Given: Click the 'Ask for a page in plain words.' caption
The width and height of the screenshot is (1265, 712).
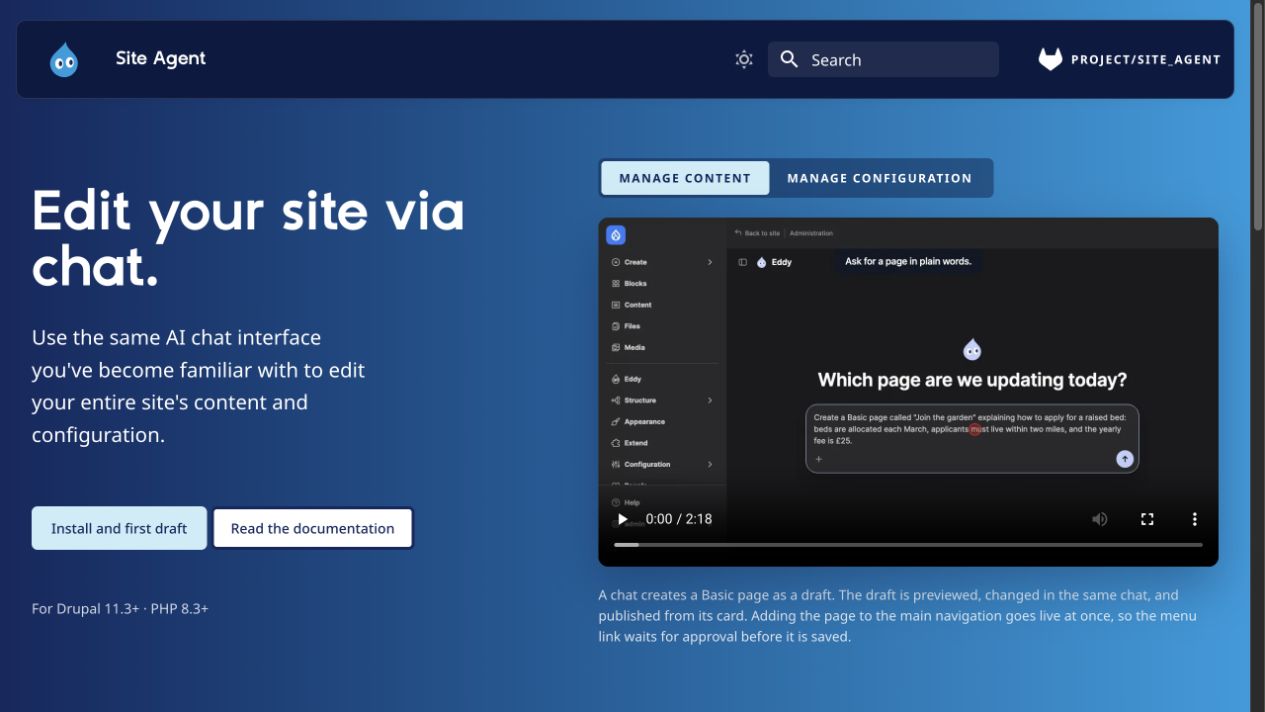Looking at the screenshot, I should 908,261.
